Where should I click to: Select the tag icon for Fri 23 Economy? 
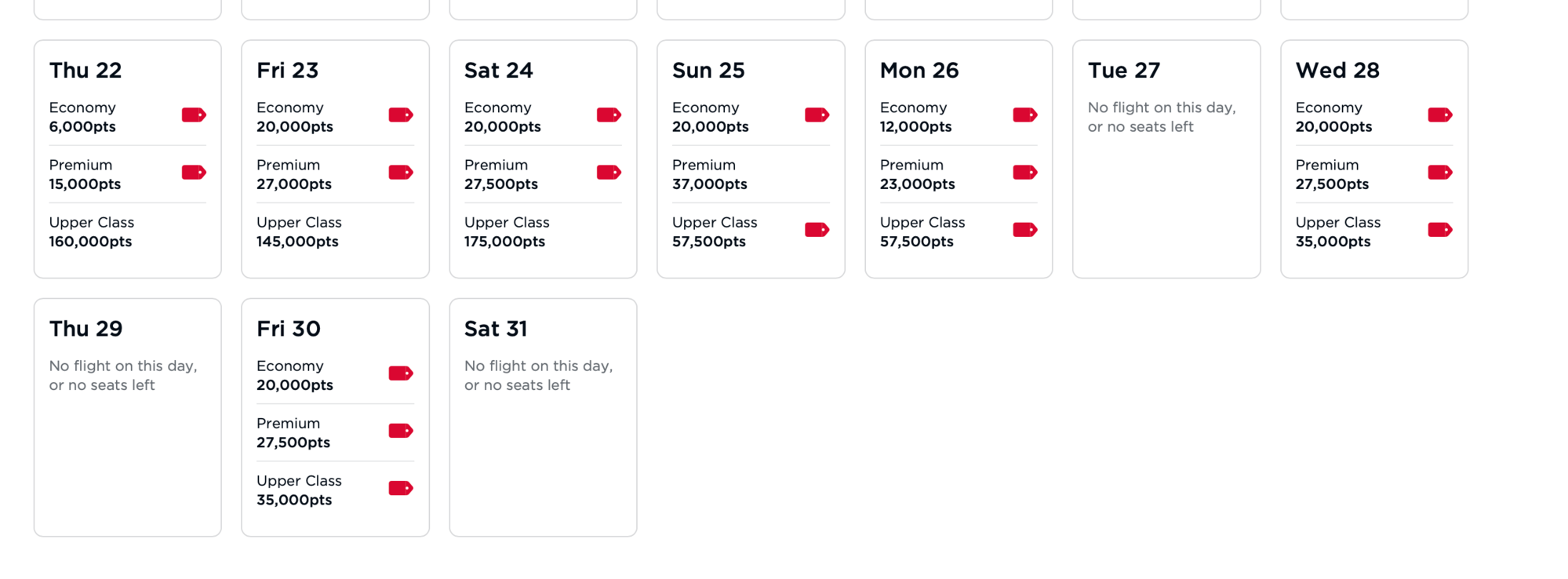[x=401, y=115]
